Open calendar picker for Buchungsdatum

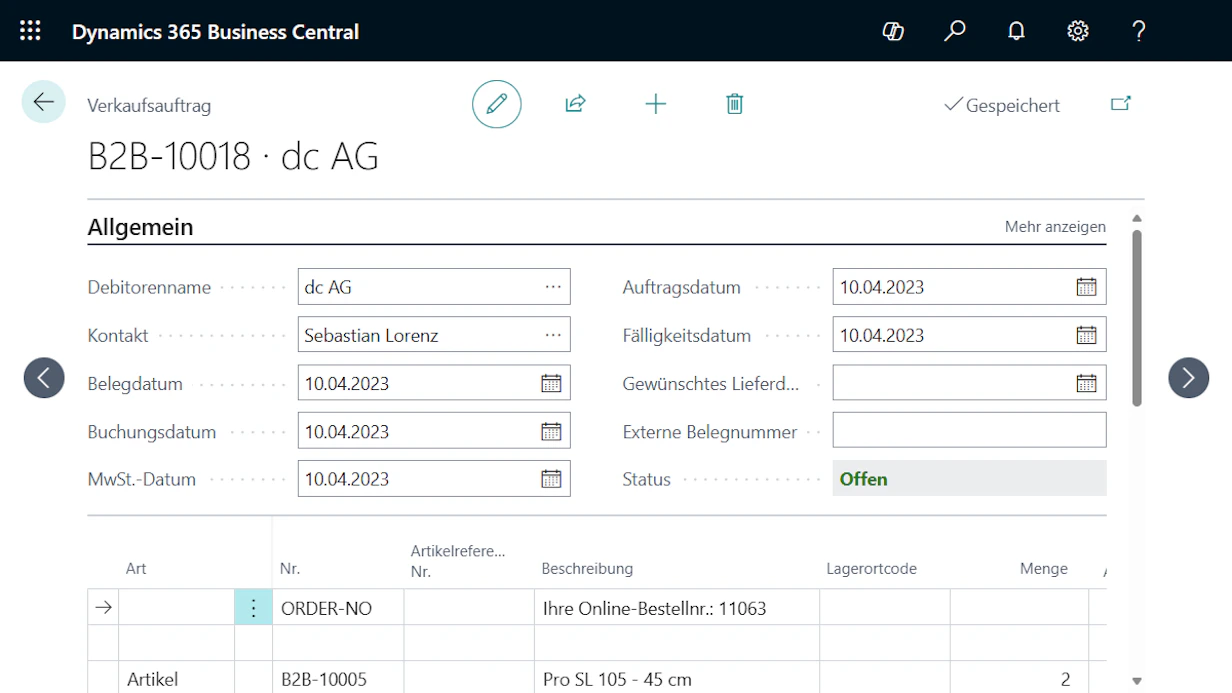551,431
